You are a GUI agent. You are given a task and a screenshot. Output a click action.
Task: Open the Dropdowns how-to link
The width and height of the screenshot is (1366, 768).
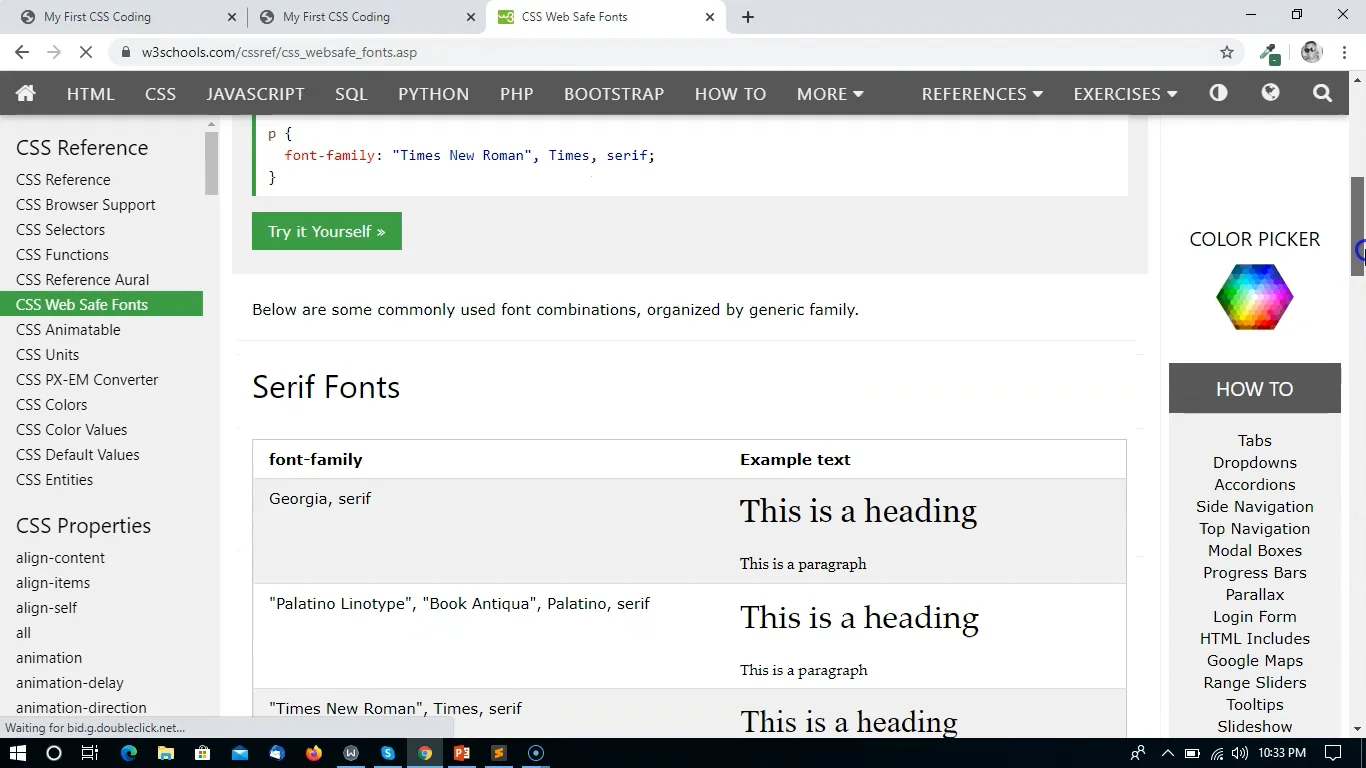(x=1254, y=463)
